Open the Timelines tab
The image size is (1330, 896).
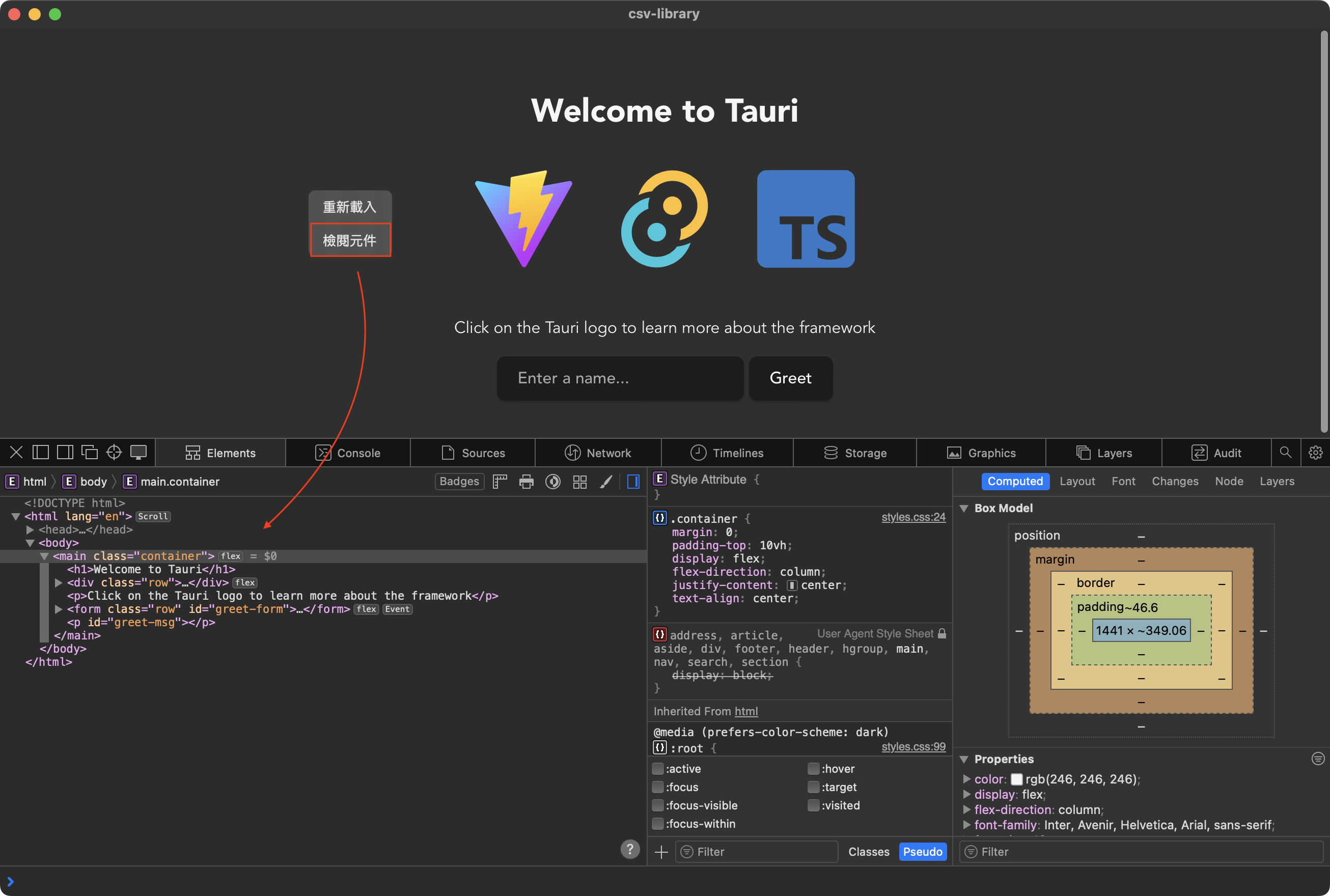[727, 453]
